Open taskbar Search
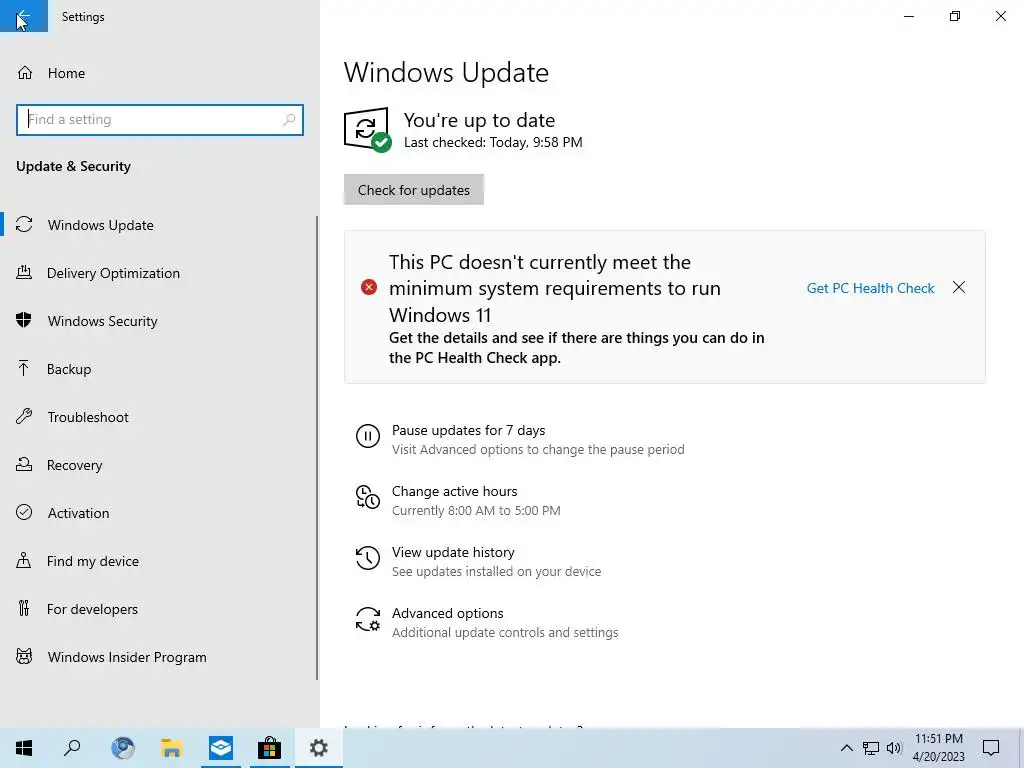 point(72,748)
